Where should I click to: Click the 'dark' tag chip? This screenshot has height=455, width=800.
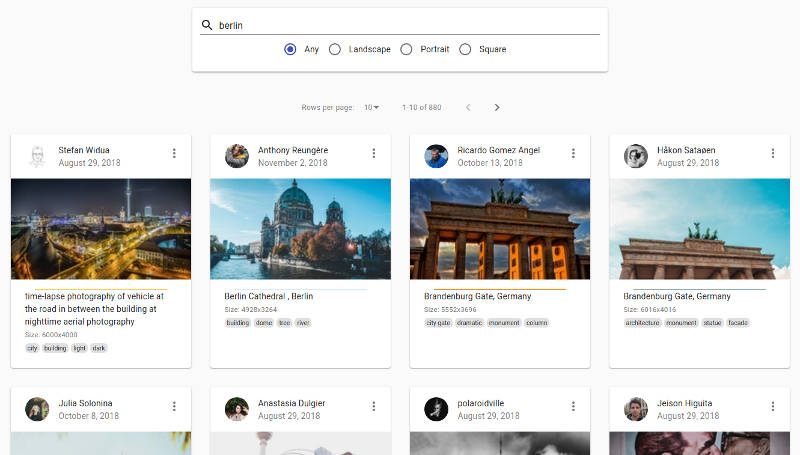(x=99, y=348)
